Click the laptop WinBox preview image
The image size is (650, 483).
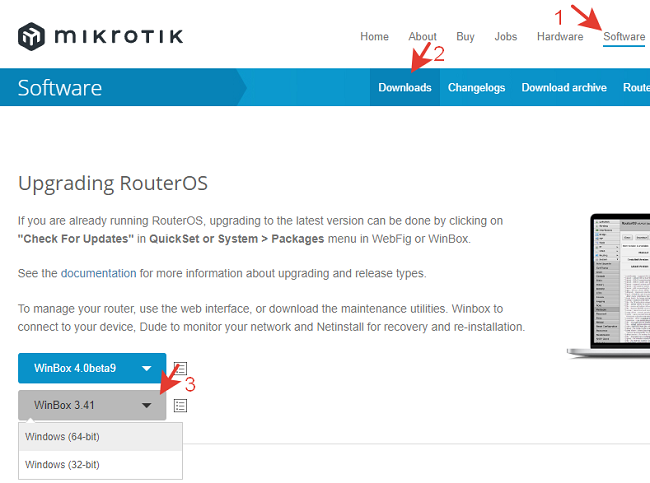[609, 286]
